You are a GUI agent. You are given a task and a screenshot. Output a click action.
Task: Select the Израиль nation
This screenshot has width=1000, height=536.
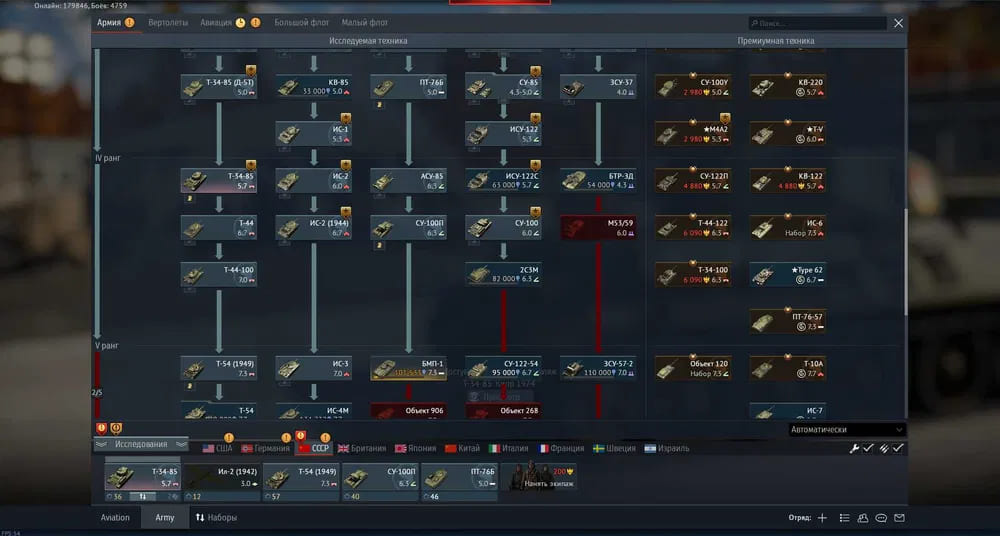click(666, 449)
